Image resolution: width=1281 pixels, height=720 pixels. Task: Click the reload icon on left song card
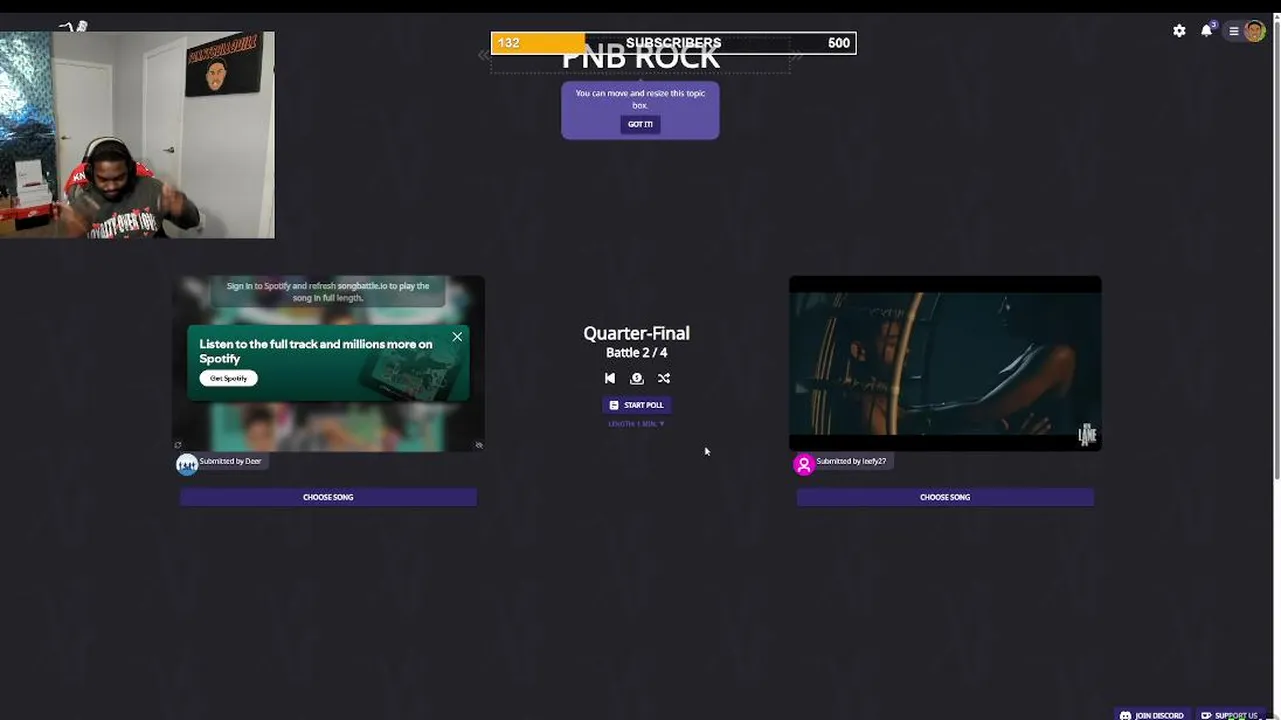point(178,445)
